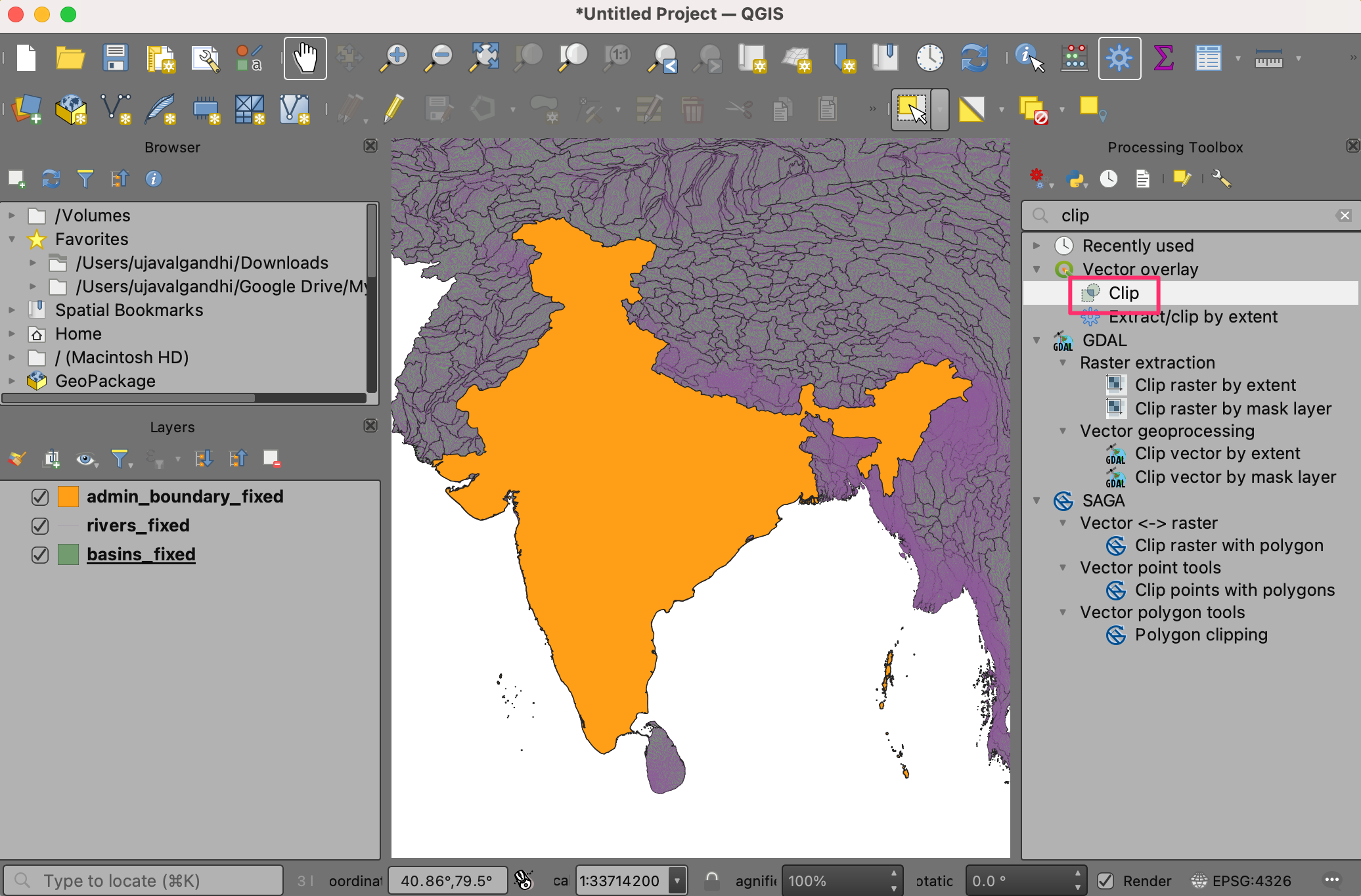Click the EPSG:4326 CRS button
The height and width of the screenshot is (896, 1361).
coord(1242,881)
